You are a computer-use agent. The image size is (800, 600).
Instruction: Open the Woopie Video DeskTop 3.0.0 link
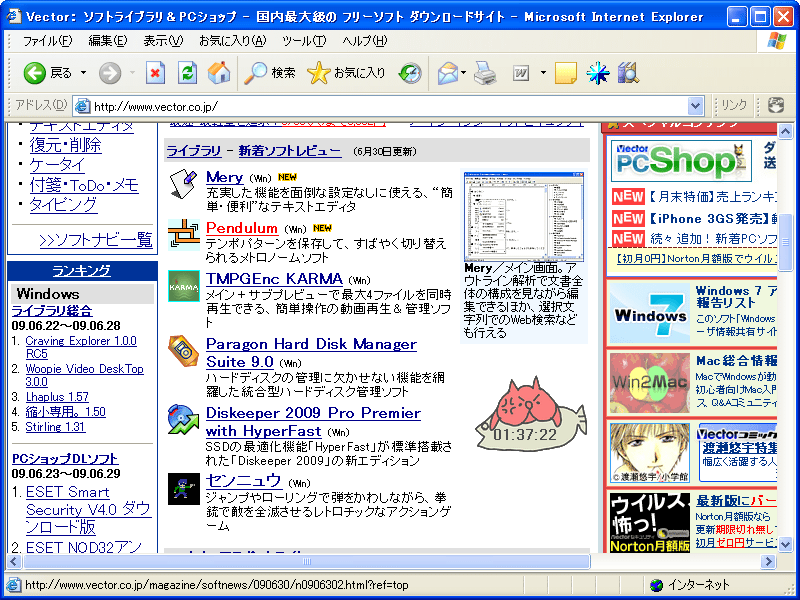(85, 375)
